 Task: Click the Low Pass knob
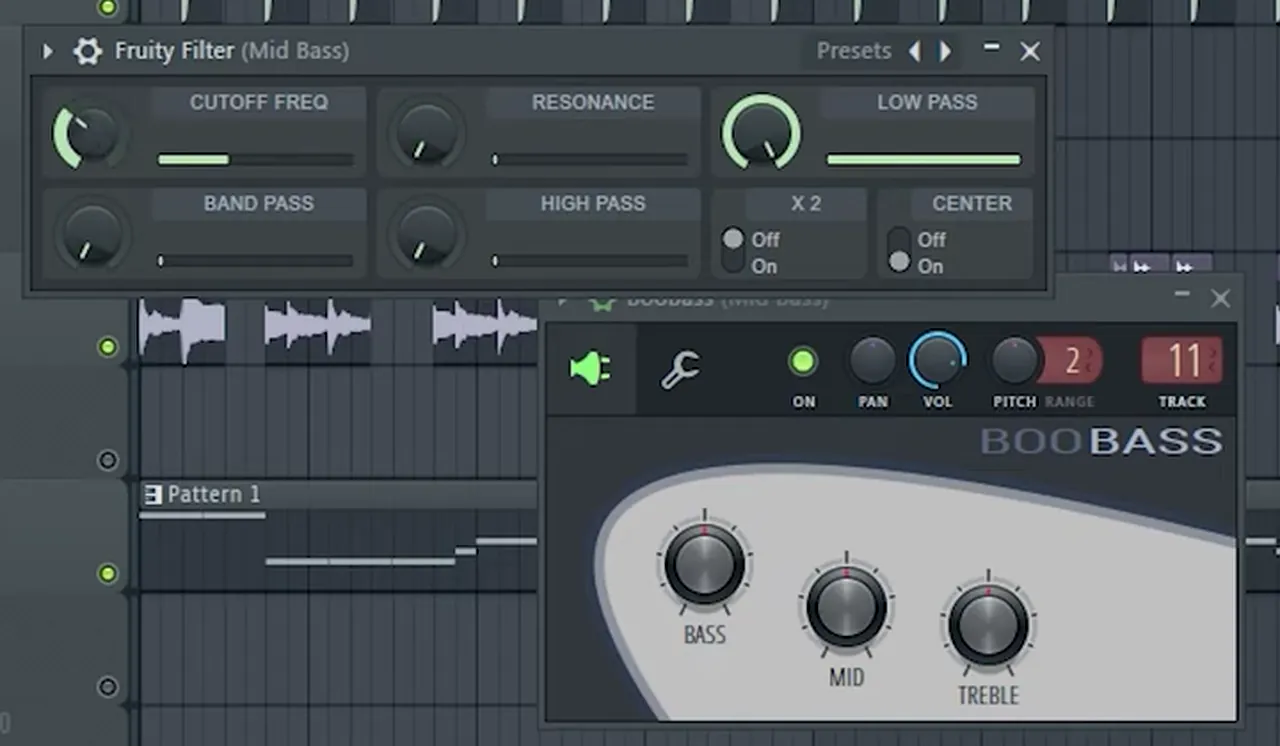(x=761, y=133)
